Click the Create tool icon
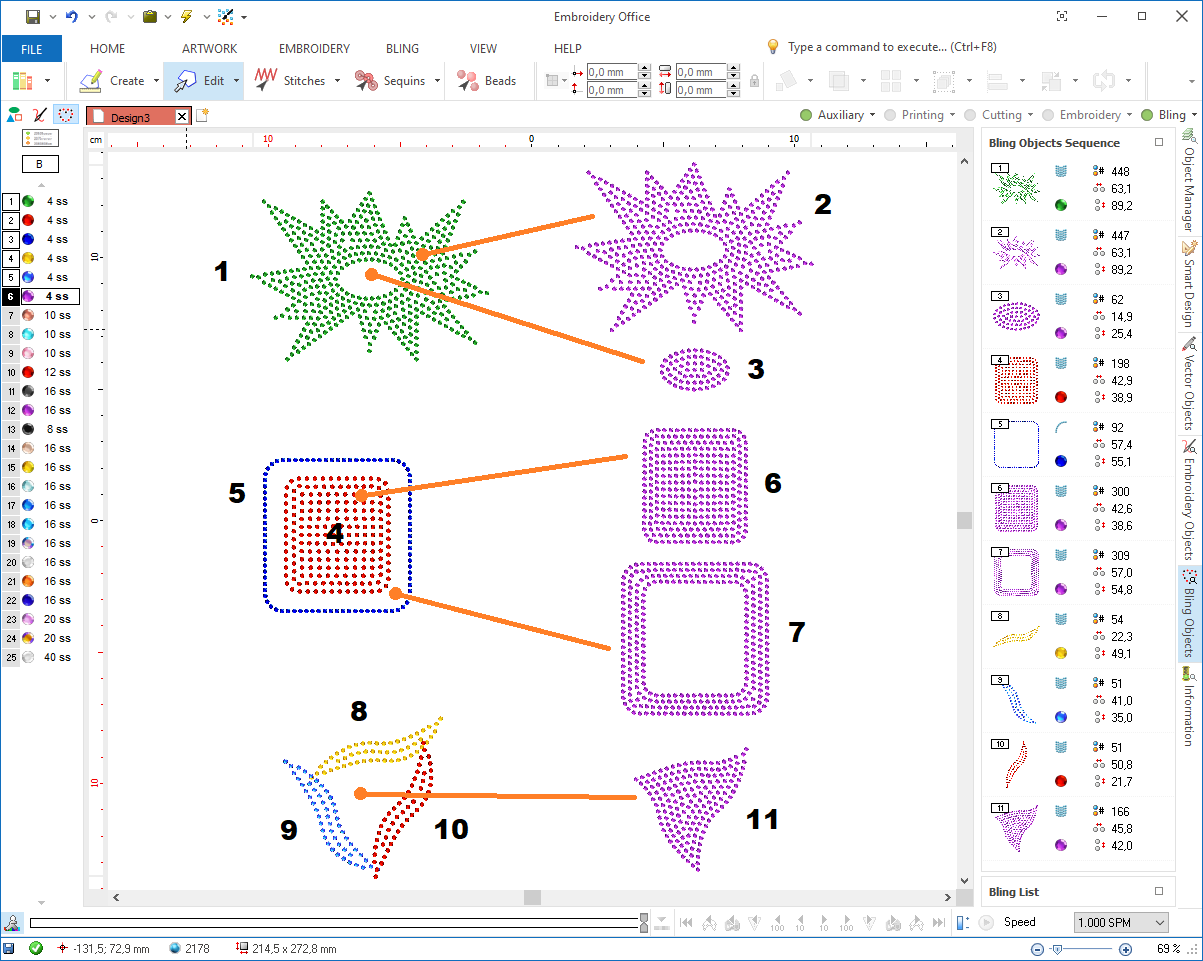 (91, 80)
